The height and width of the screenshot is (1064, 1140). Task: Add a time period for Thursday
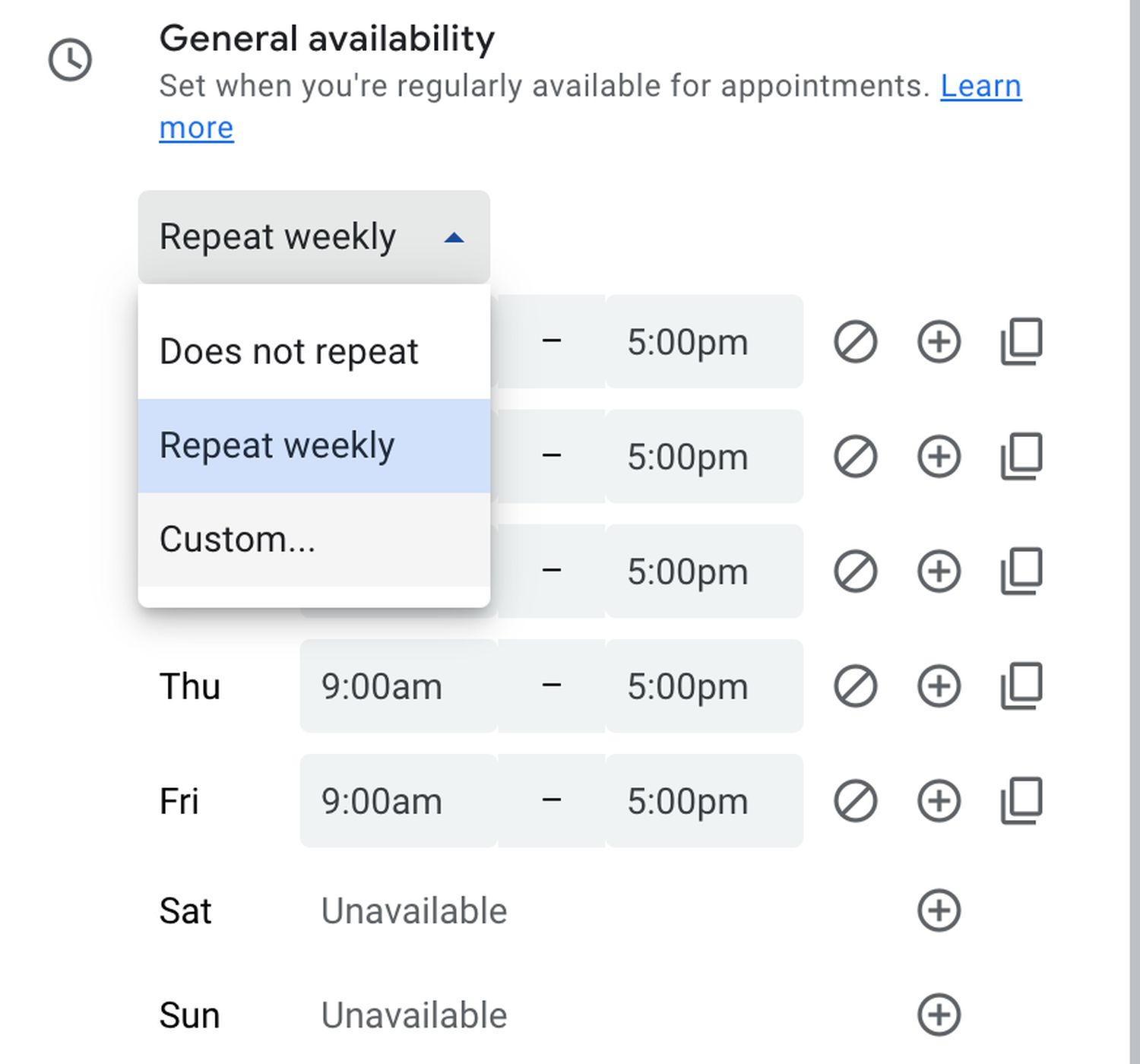click(x=939, y=686)
